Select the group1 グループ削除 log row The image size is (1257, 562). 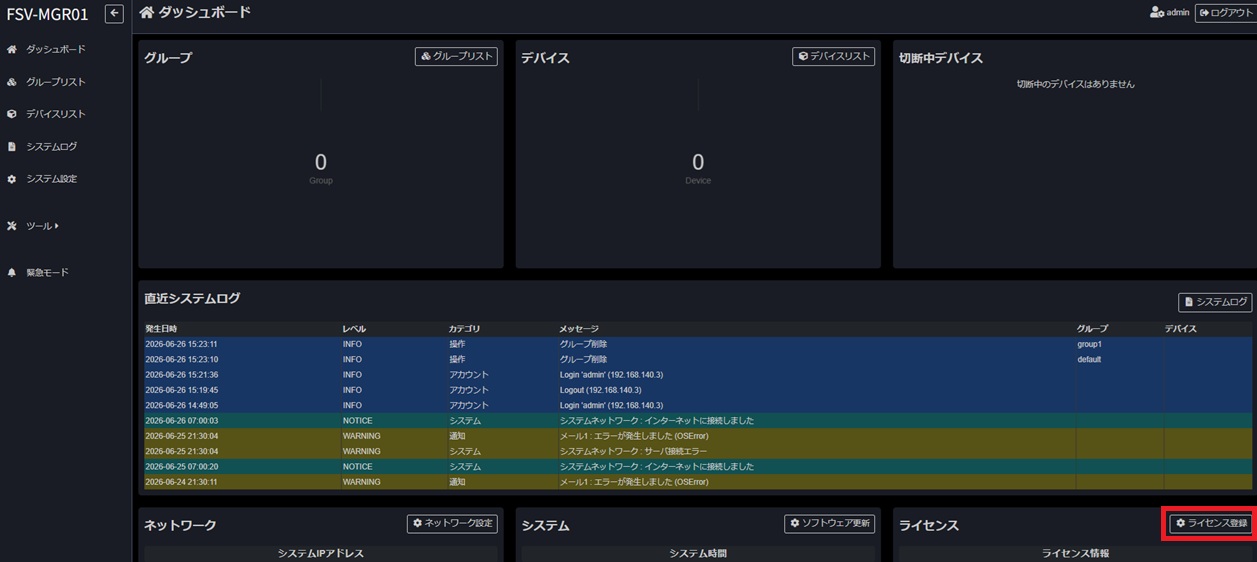(x=697, y=344)
